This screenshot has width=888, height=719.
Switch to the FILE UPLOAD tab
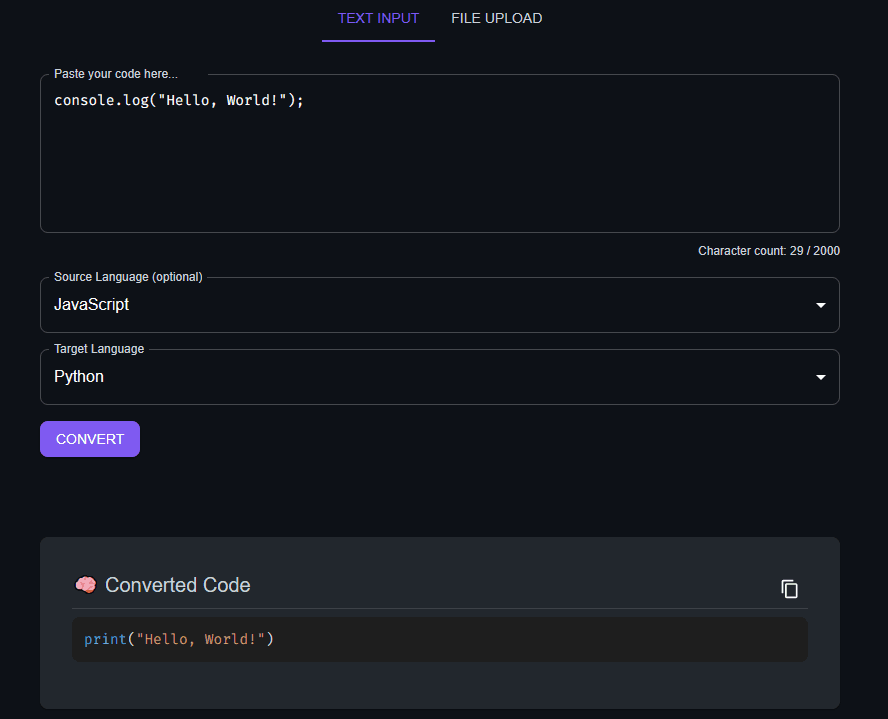[x=496, y=18]
